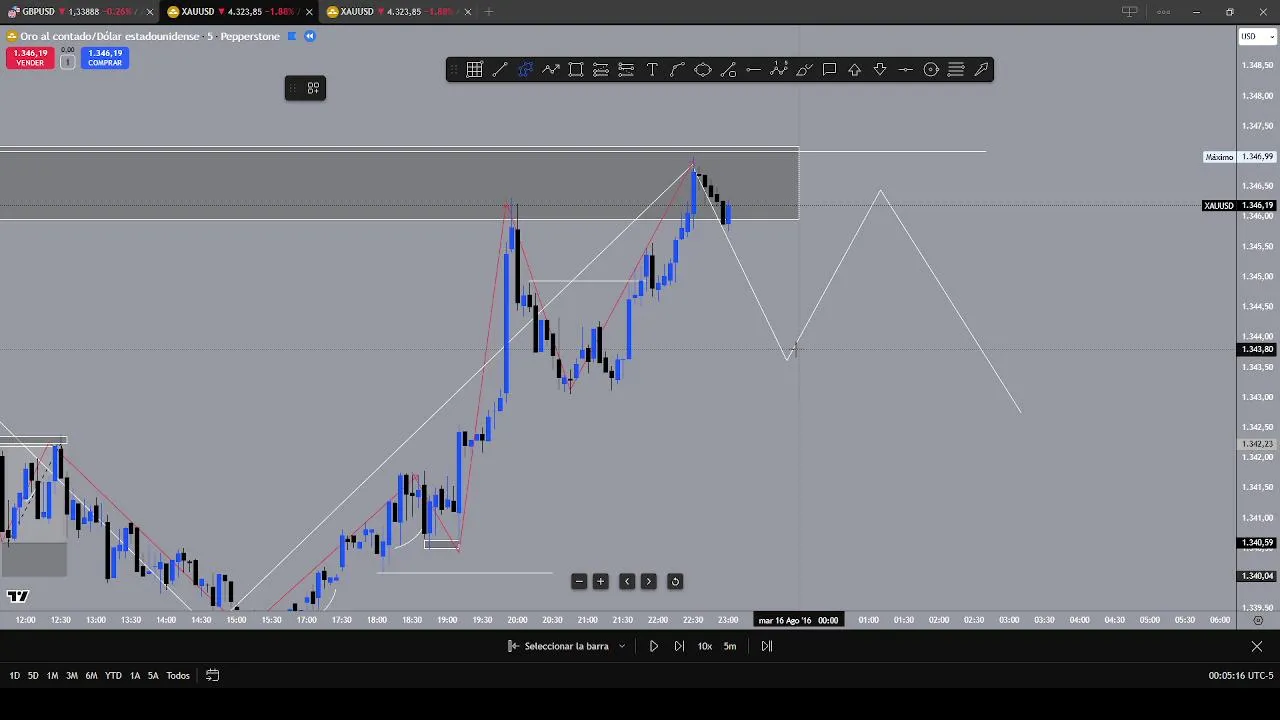Open the go-to-date calendar
Screen dimensions: 1280x720
coord(212,676)
